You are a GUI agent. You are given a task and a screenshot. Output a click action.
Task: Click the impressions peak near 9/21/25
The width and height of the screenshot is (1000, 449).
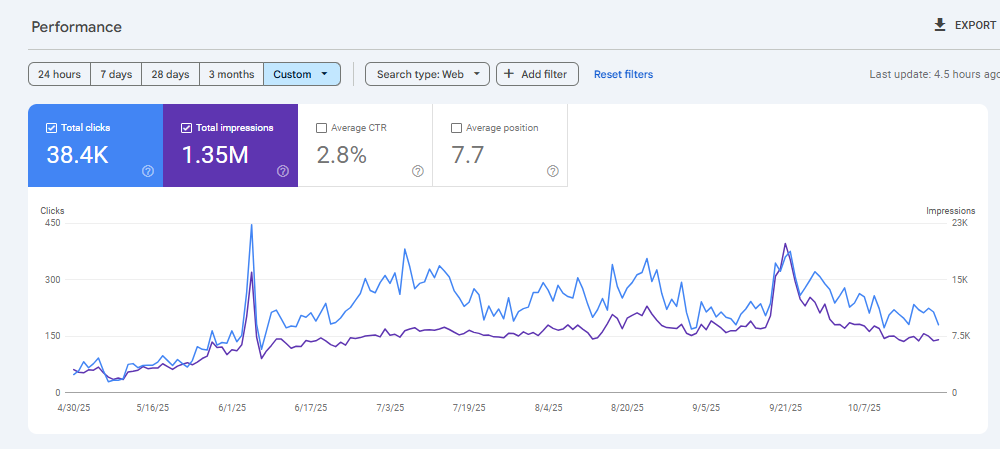click(x=785, y=243)
